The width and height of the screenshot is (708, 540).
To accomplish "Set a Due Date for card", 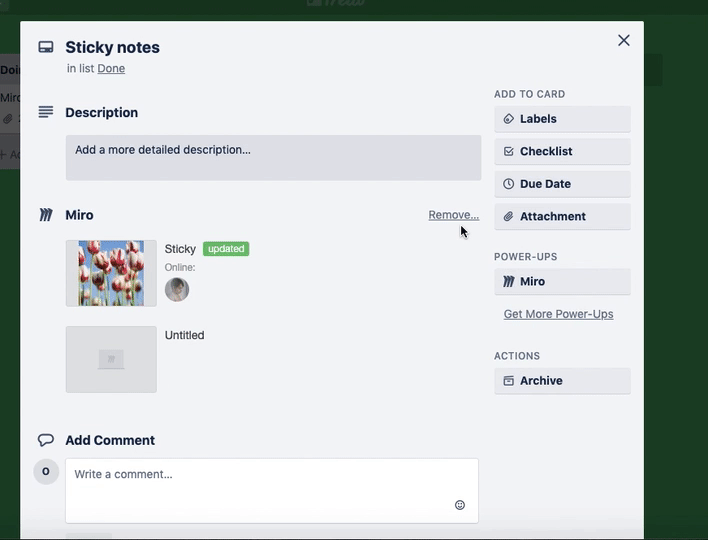I will point(562,184).
